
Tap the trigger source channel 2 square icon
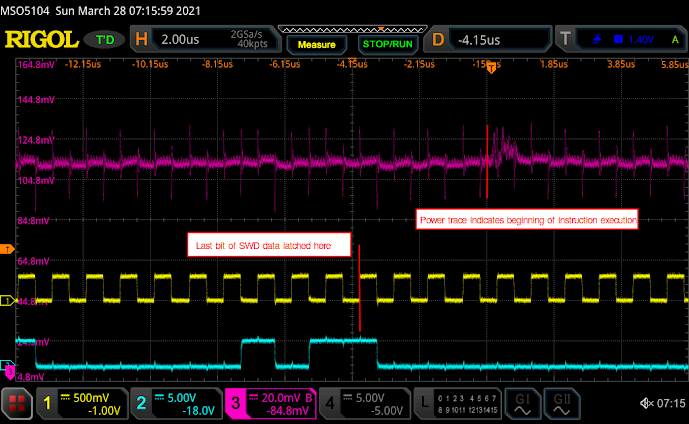(618, 39)
